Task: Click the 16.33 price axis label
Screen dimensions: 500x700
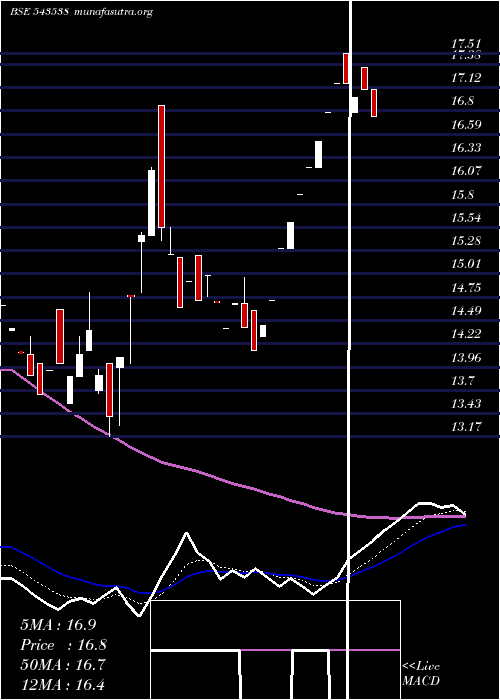Action: [466, 148]
